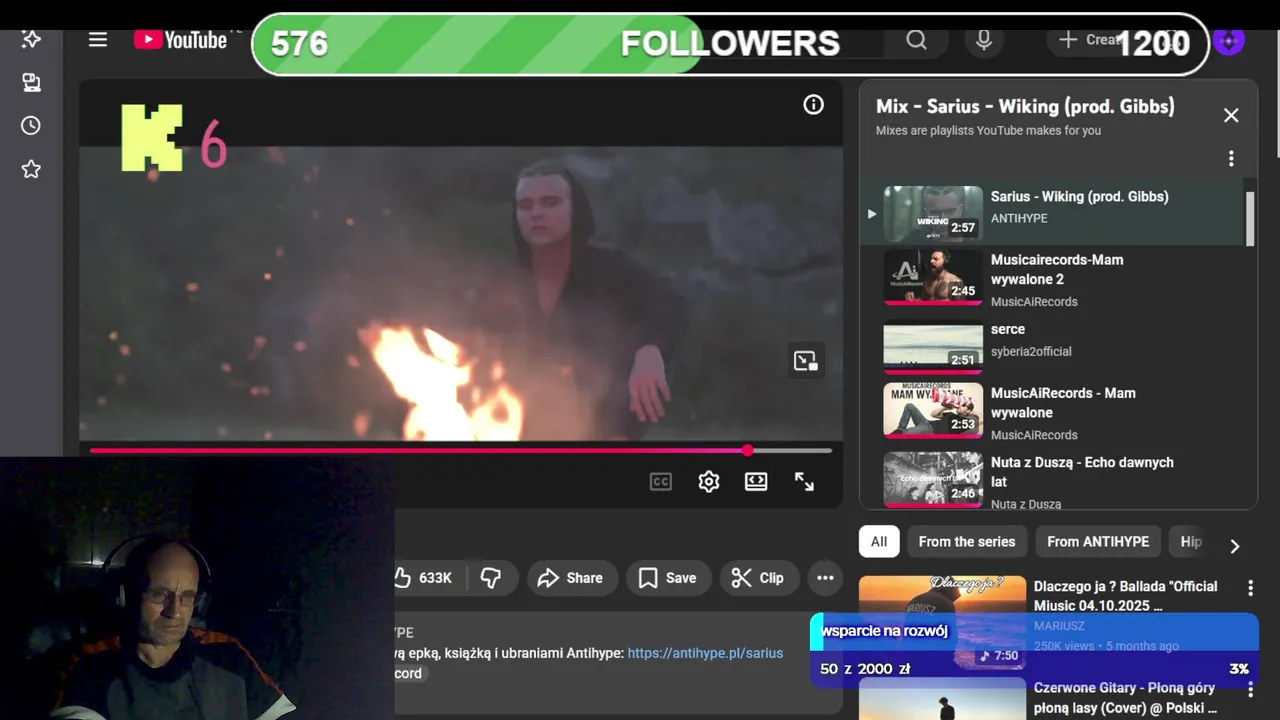Image resolution: width=1280 pixels, height=720 pixels.
Task: Click the search magnifier icon
Action: [x=917, y=40]
